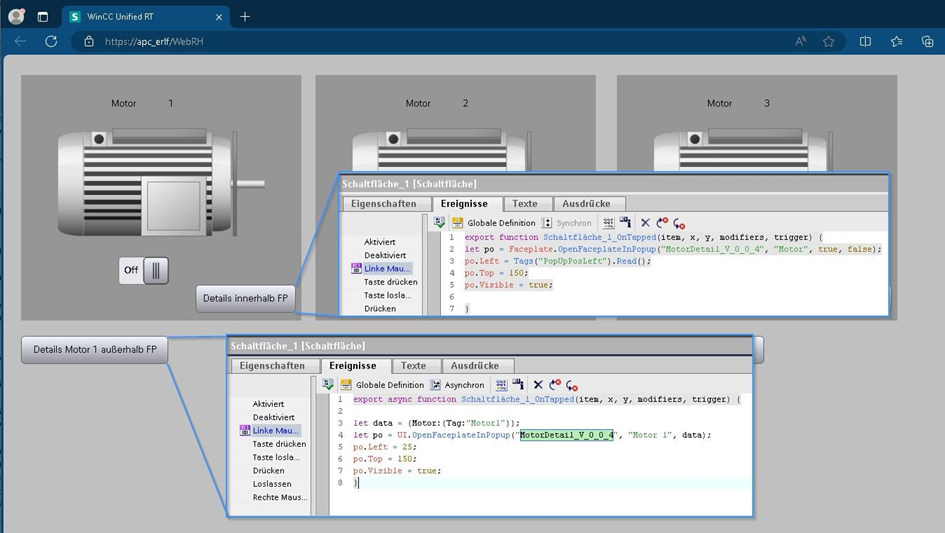
Task: Select Loslassen event in lower event list
Action: click(272, 484)
